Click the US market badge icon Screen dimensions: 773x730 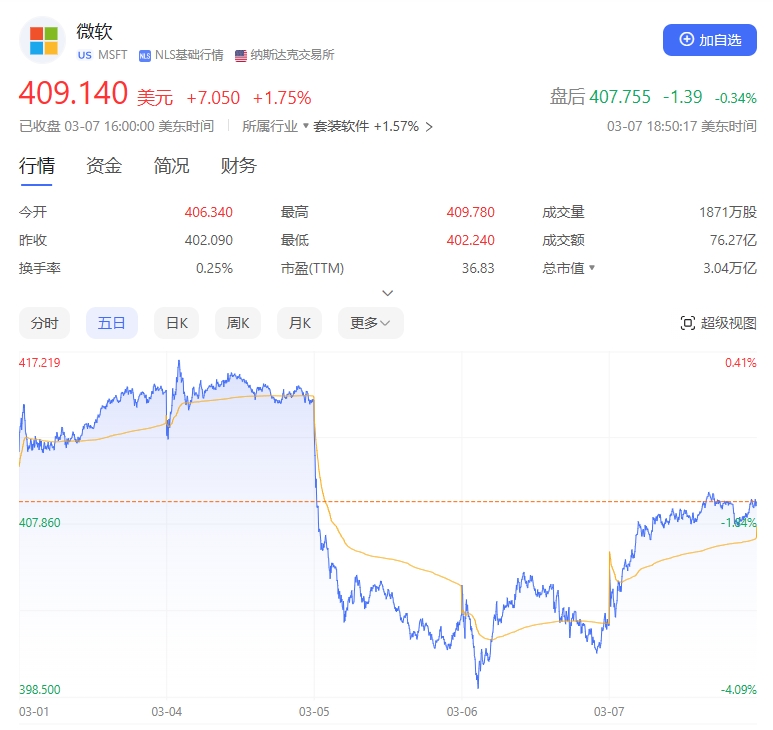point(85,55)
